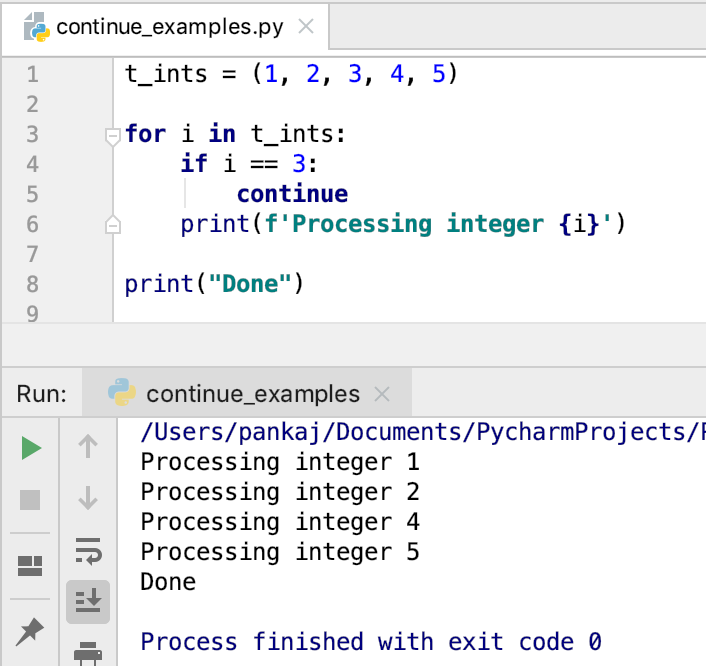The image size is (706, 666).
Task: Click the "Done" string literal
Action: [x=250, y=284]
